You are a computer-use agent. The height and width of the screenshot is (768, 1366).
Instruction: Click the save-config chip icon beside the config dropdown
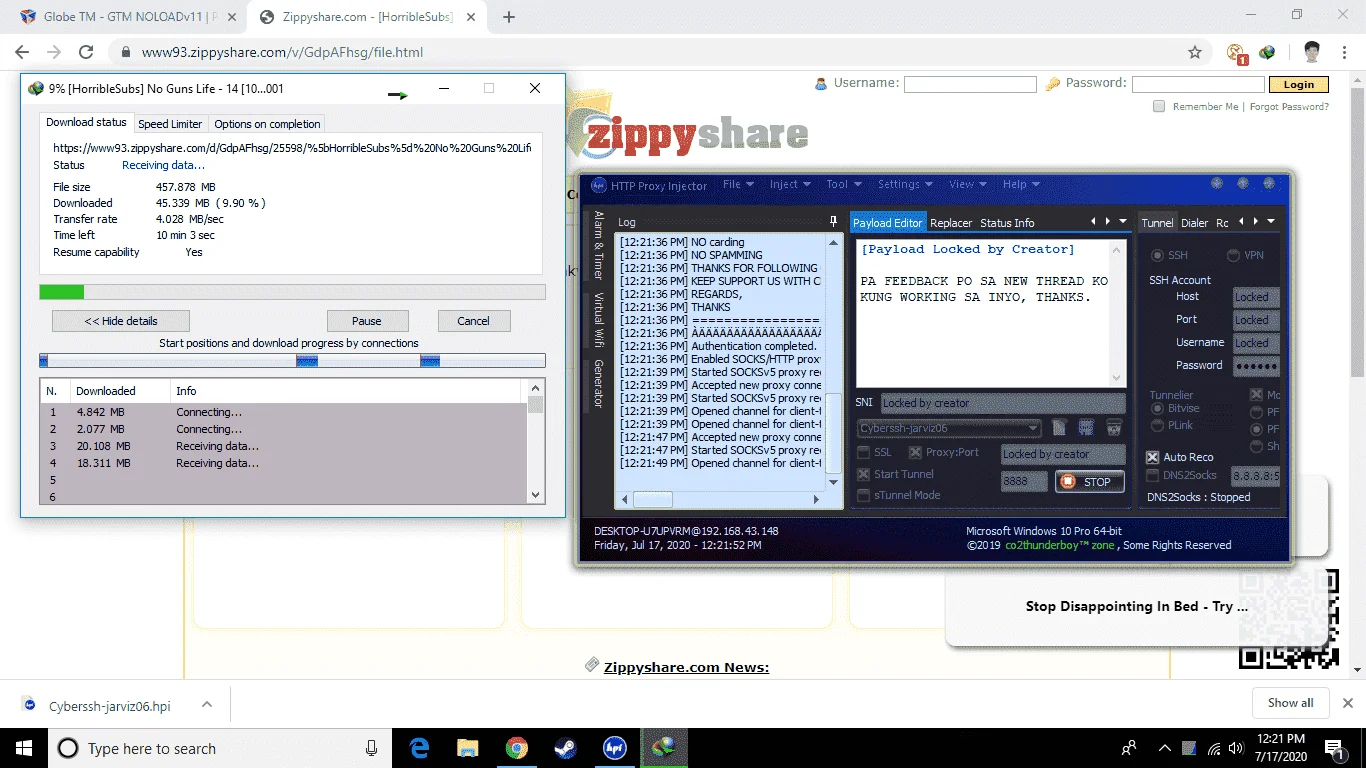[x=1086, y=428]
